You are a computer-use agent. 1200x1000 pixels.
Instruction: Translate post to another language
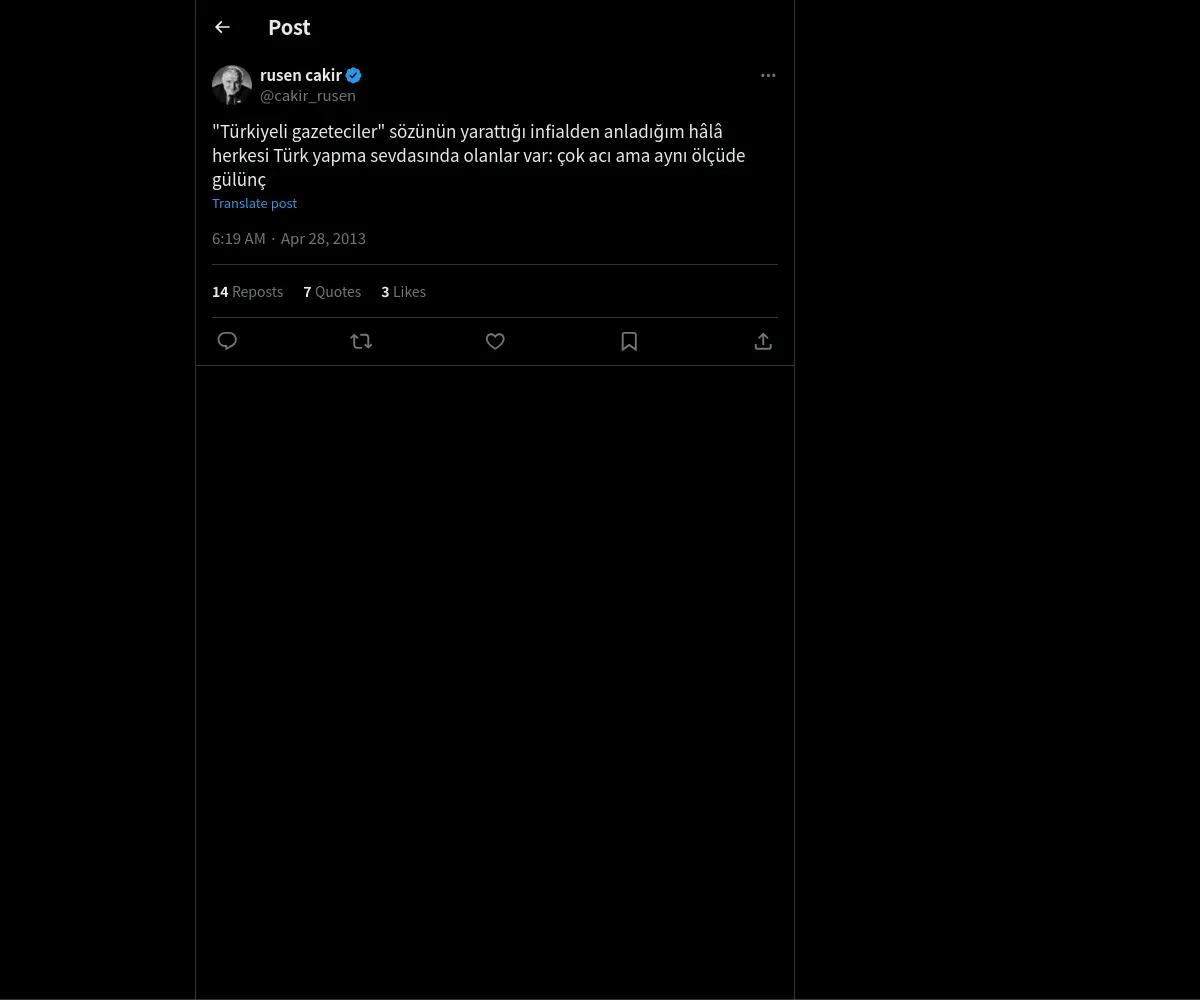tap(254, 203)
